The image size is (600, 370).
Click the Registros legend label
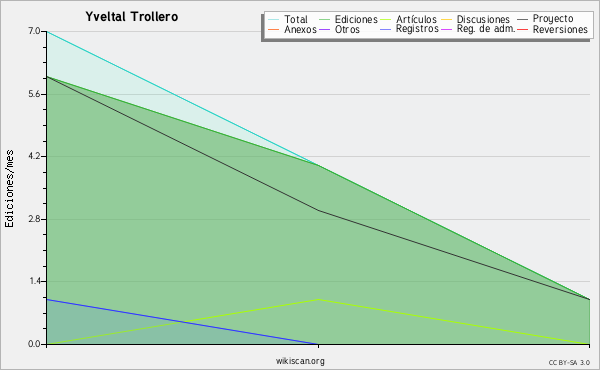(x=417, y=29)
